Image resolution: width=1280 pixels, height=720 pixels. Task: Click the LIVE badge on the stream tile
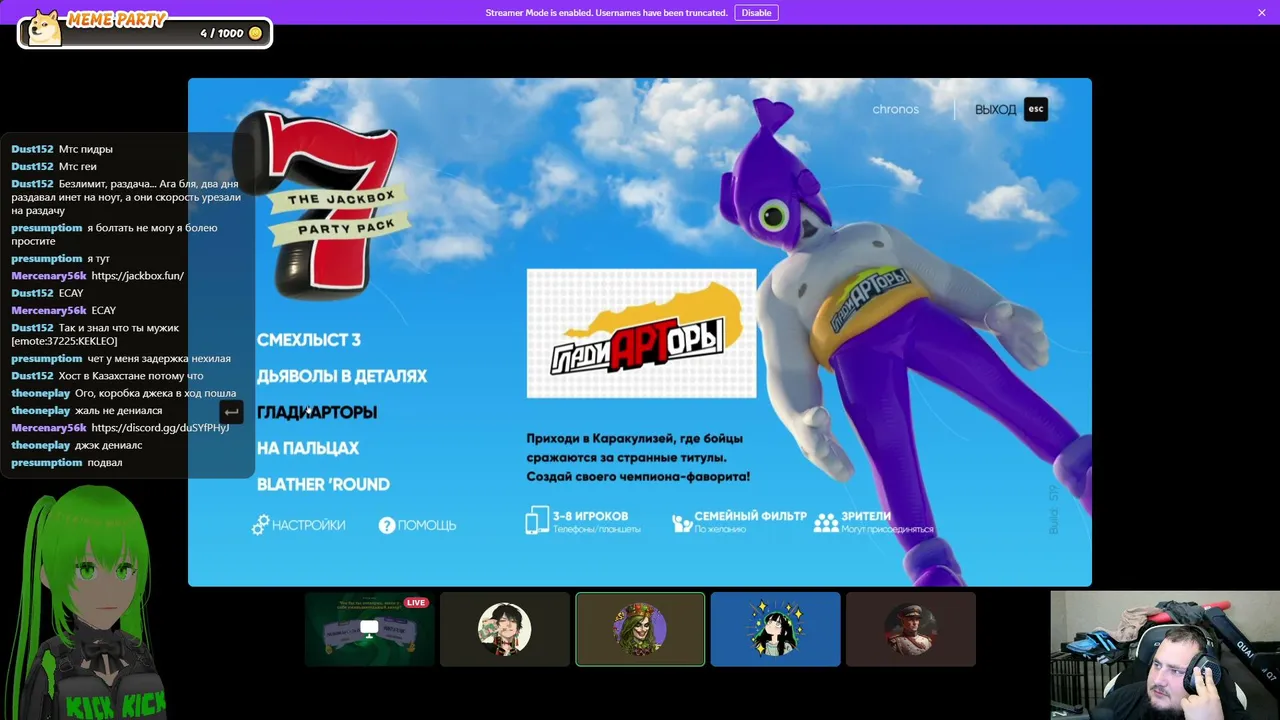tap(416, 603)
